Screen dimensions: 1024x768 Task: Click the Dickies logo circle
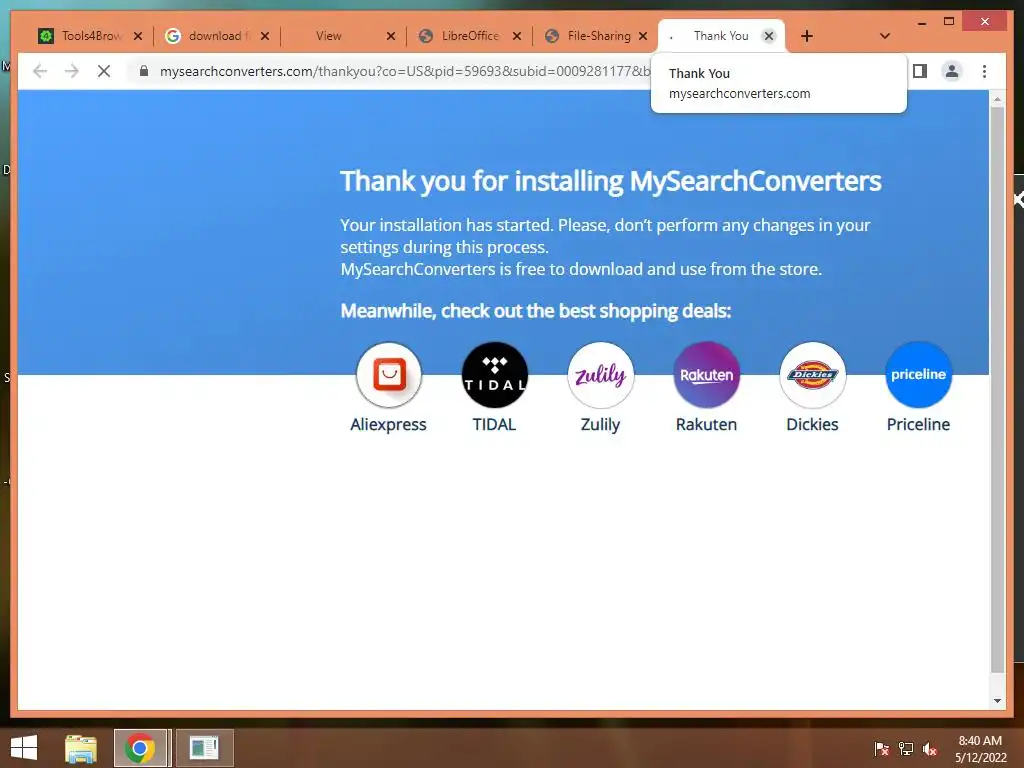[x=812, y=375]
